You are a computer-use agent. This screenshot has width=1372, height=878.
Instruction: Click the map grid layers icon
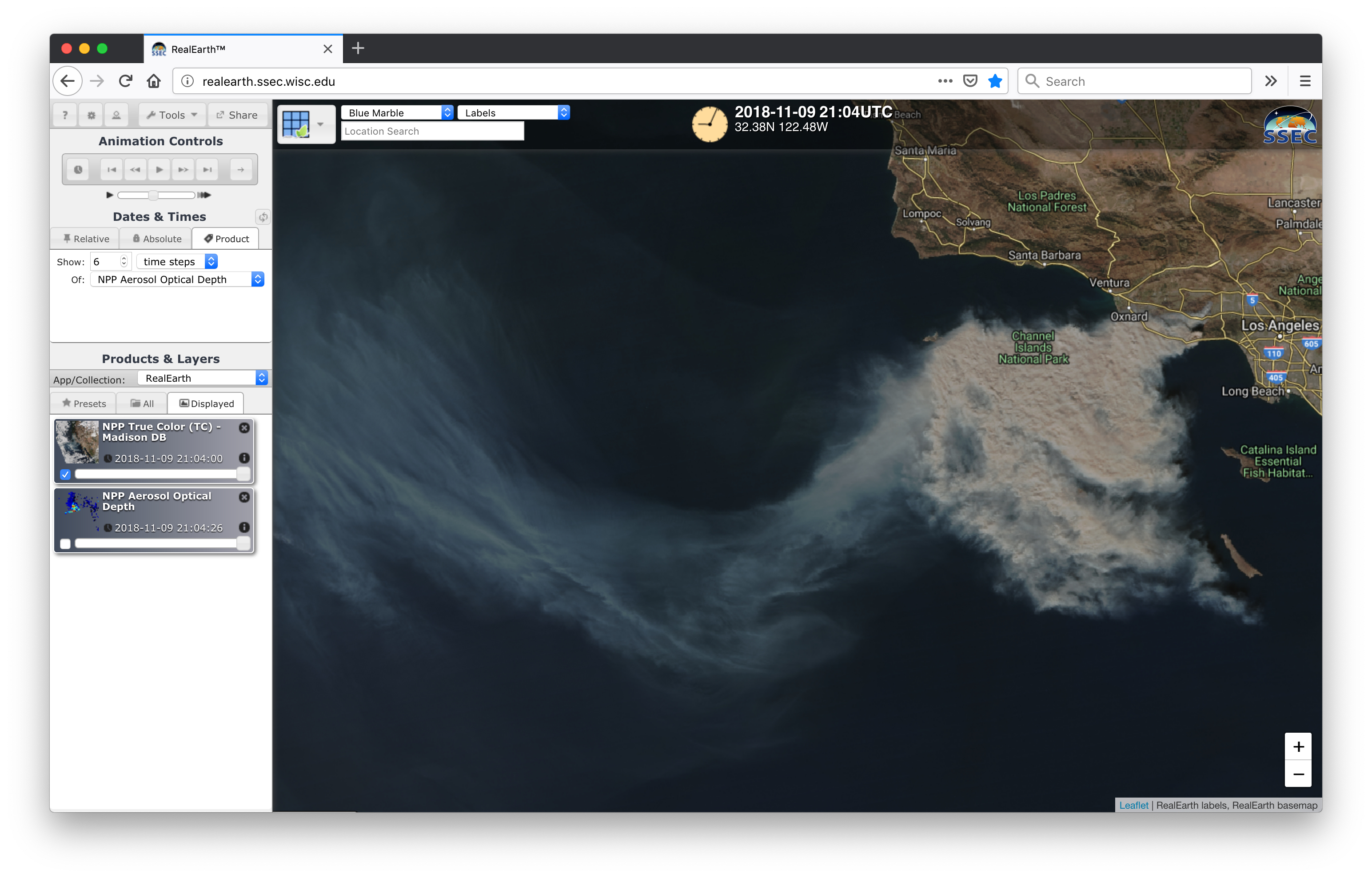296,124
